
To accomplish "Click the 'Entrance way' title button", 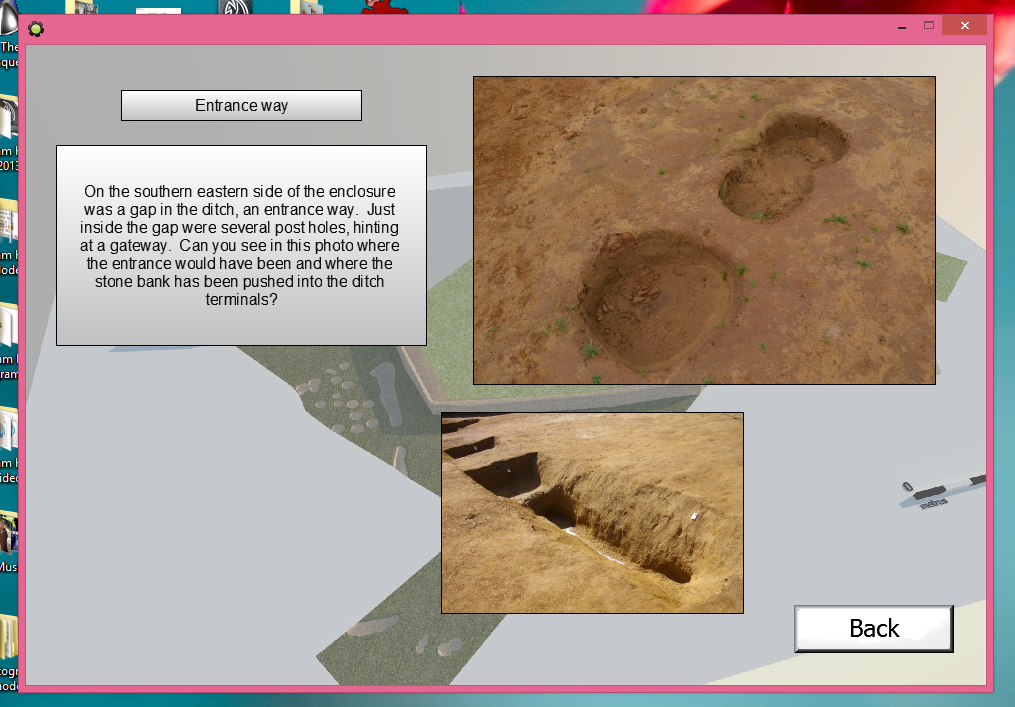I will click(x=241, y=106).
